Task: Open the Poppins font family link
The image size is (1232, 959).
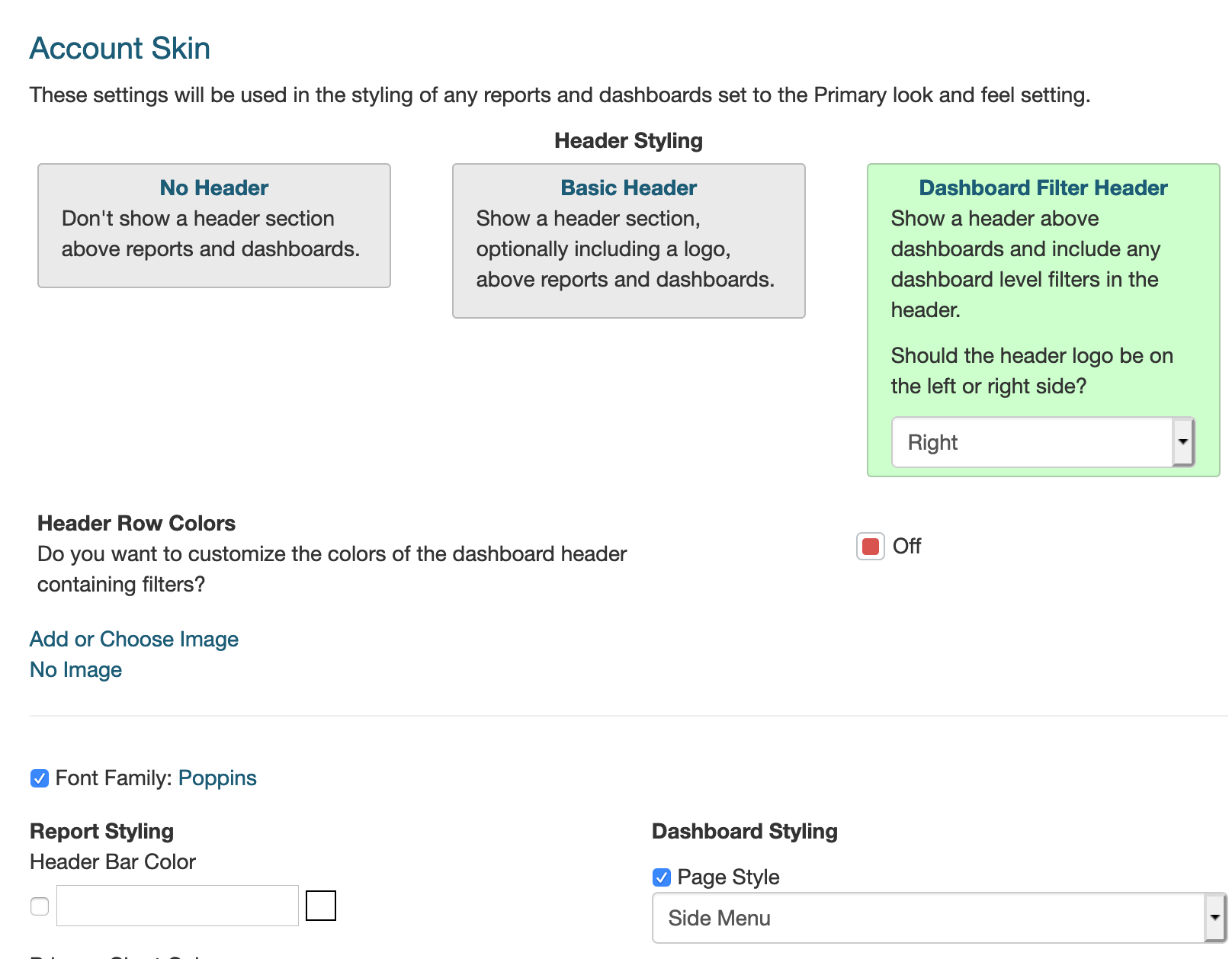Action: [x=217, y=778]
